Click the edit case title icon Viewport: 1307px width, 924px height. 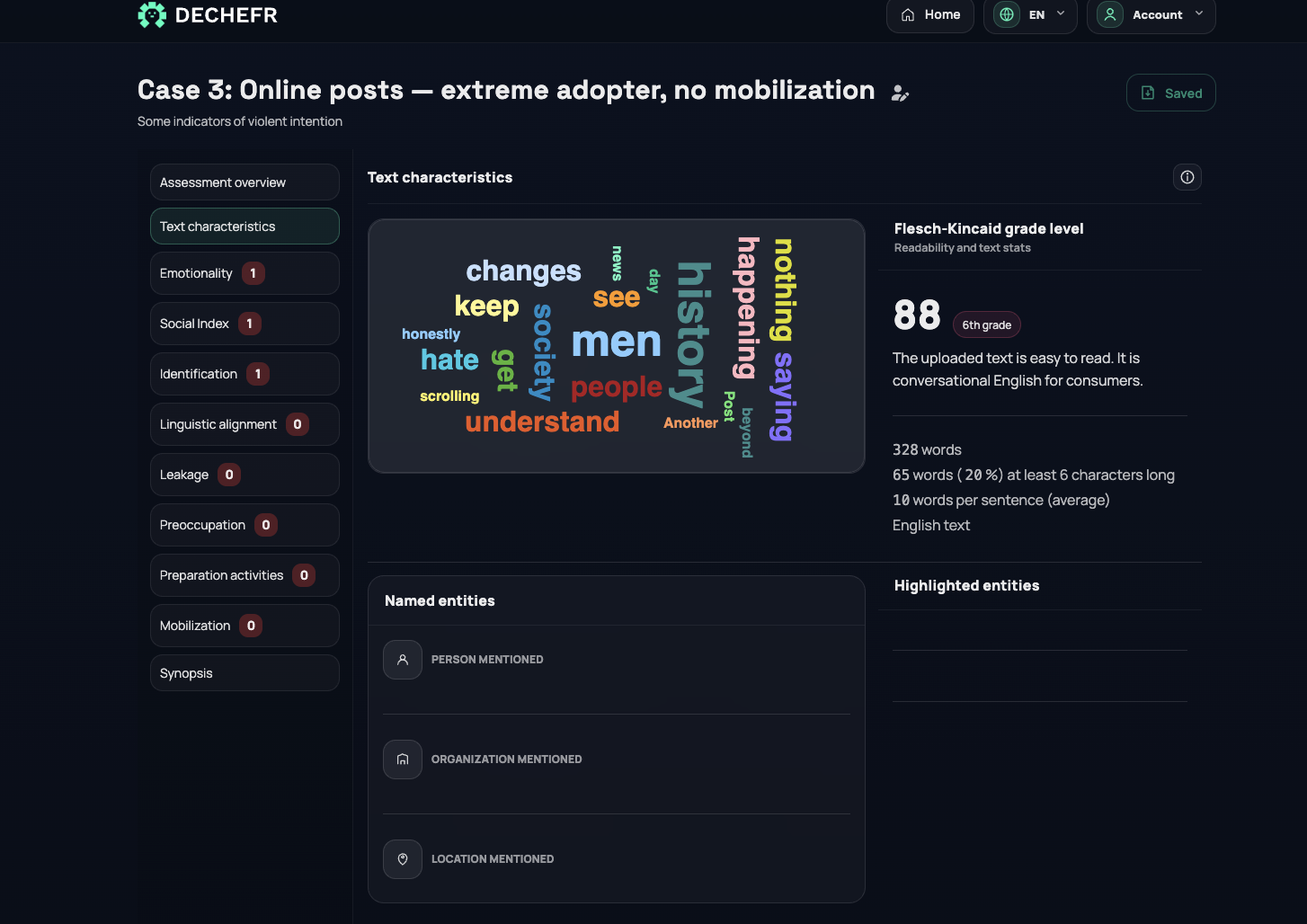[x=900, y=93]
